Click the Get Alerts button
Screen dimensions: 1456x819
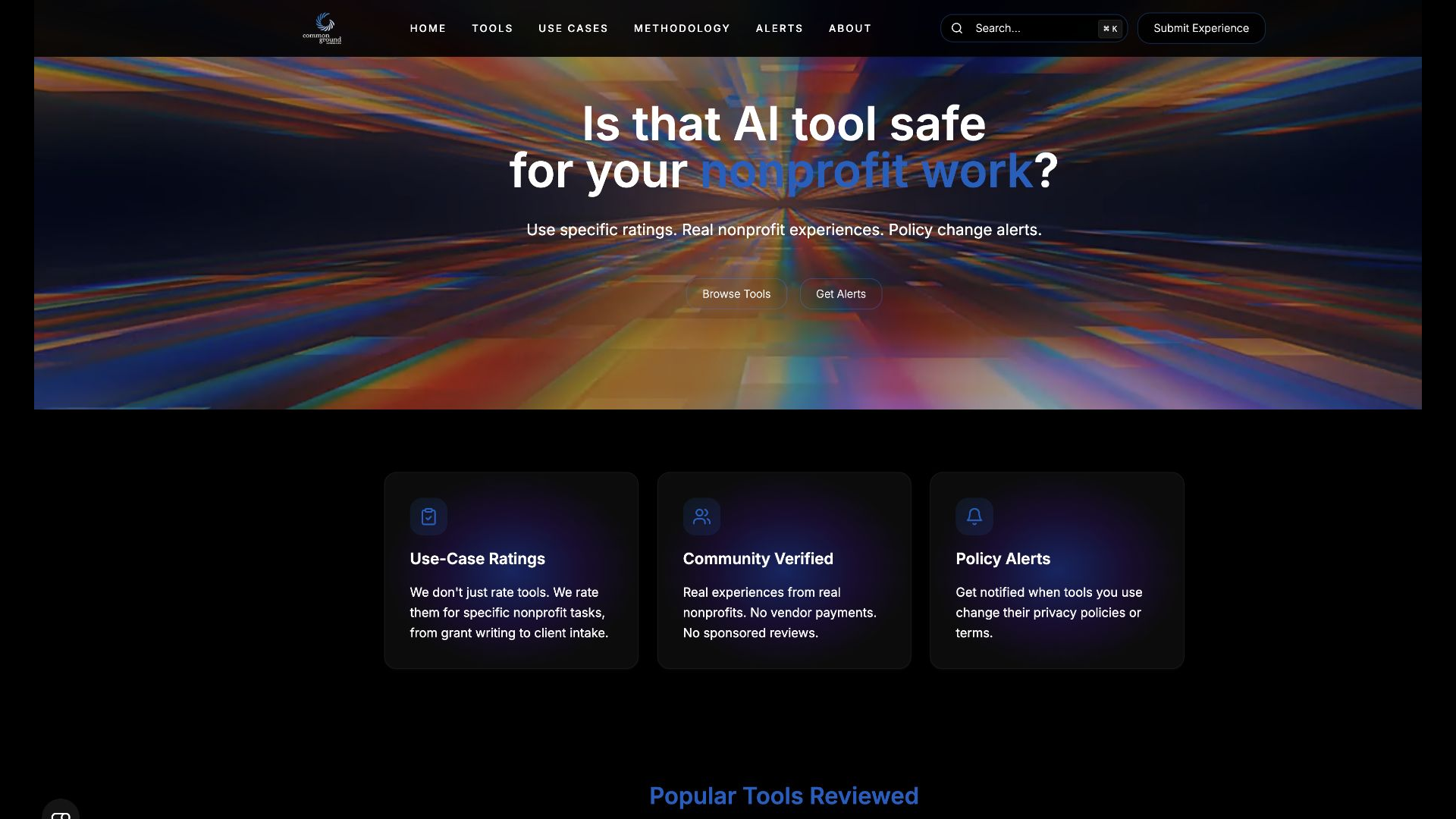pyautogui.click(x=841, y=293)
